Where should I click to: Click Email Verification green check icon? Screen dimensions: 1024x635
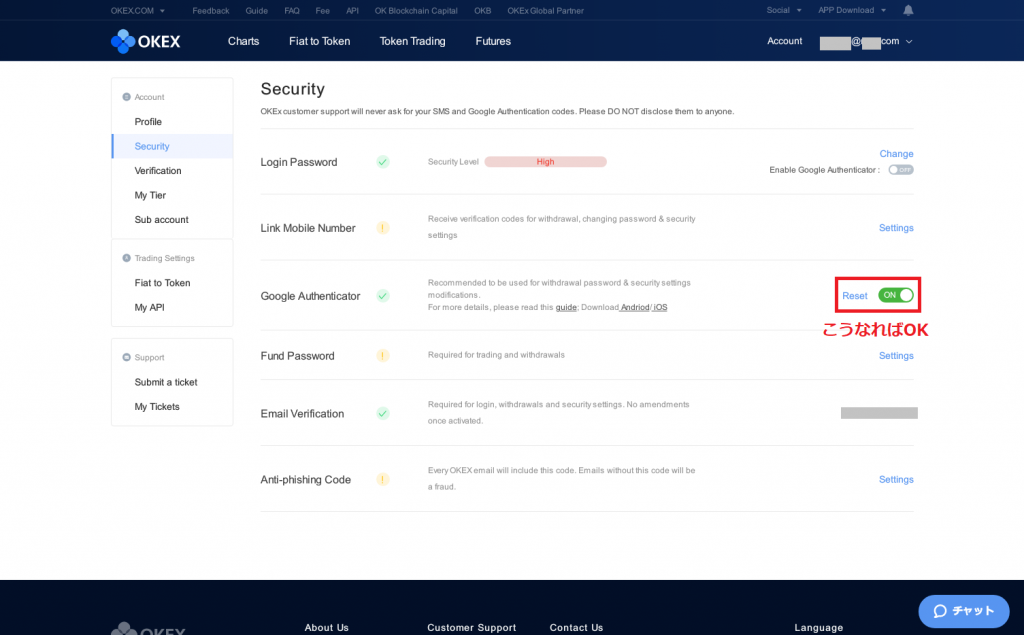[383, 414]
